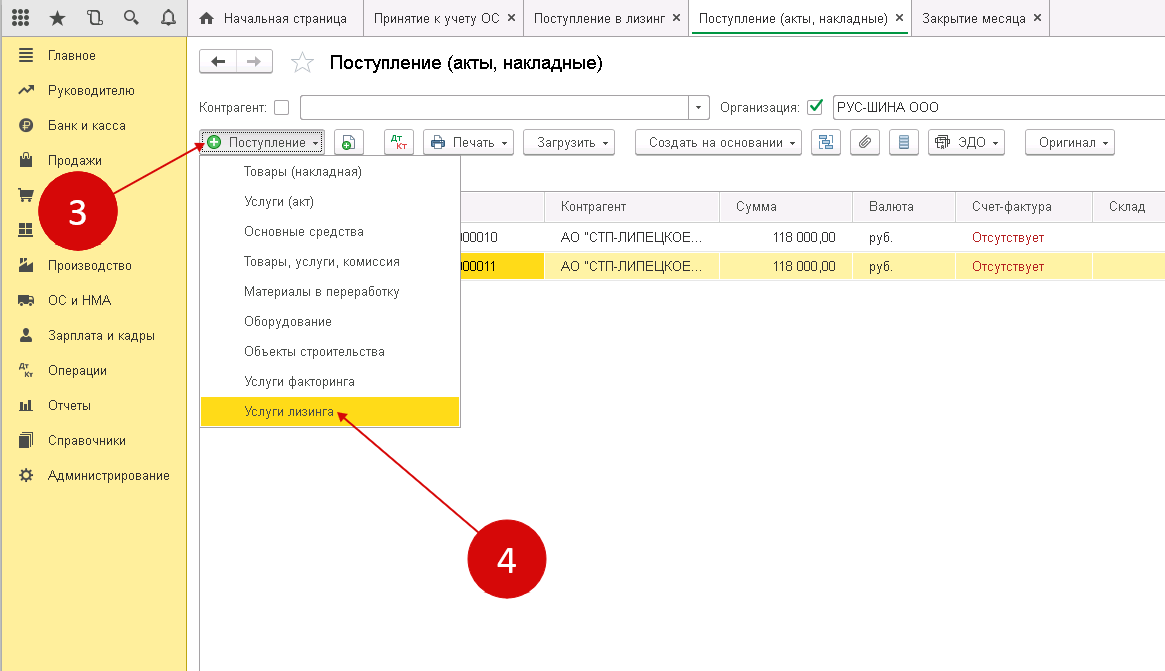
Task: Open the Оригинал dropdown
Action: (1070, 143)
